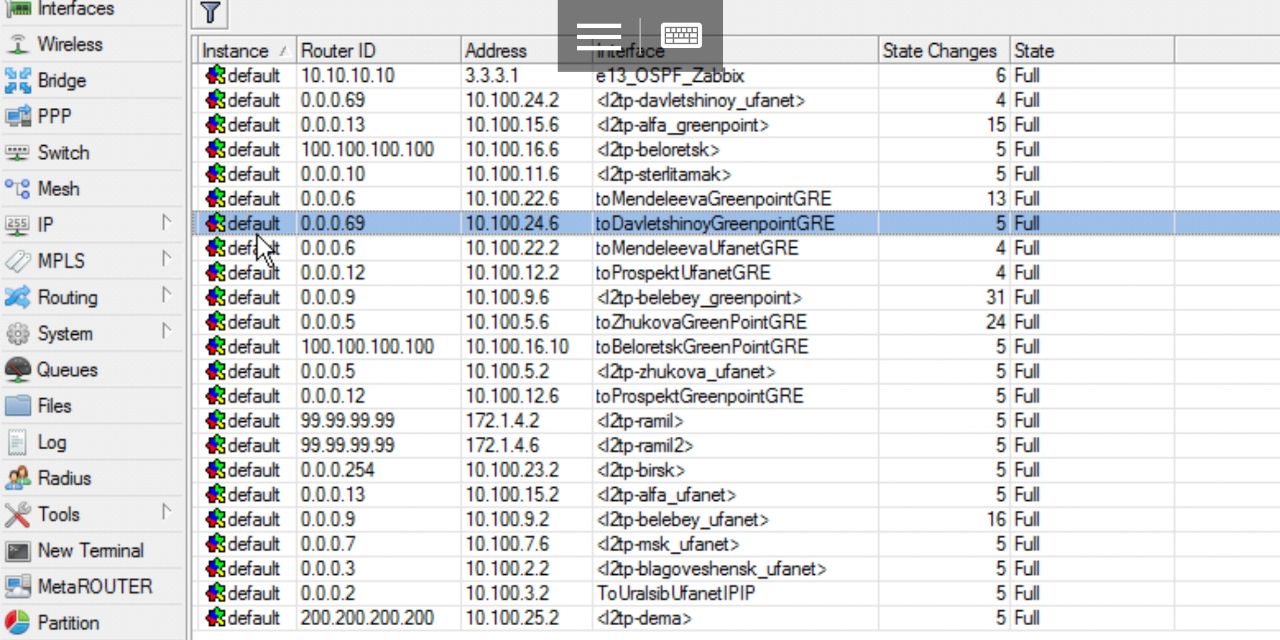
Task: Open the remote session hamburger menu icon
Action: (x=598, y=36)
